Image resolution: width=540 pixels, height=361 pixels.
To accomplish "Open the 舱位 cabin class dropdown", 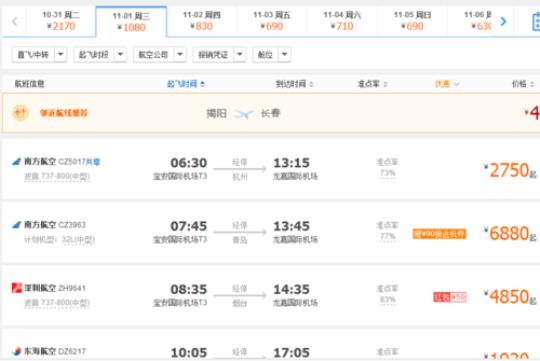I will (272, 54).
